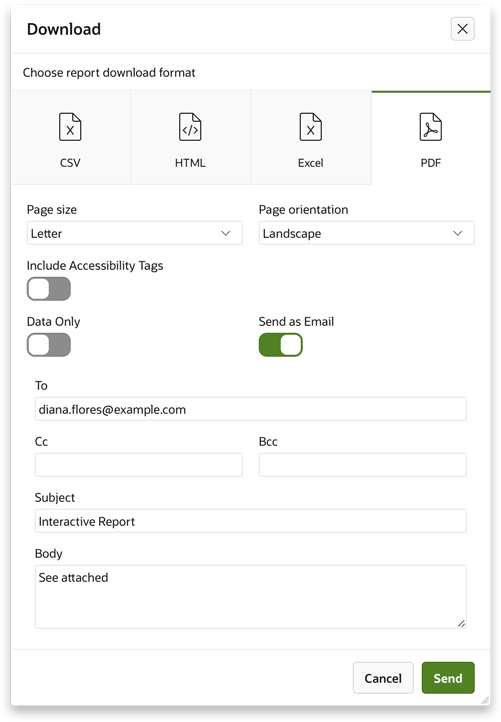501x722 pixels.
Task: Click the Subject text field
Action: point(250,521)
